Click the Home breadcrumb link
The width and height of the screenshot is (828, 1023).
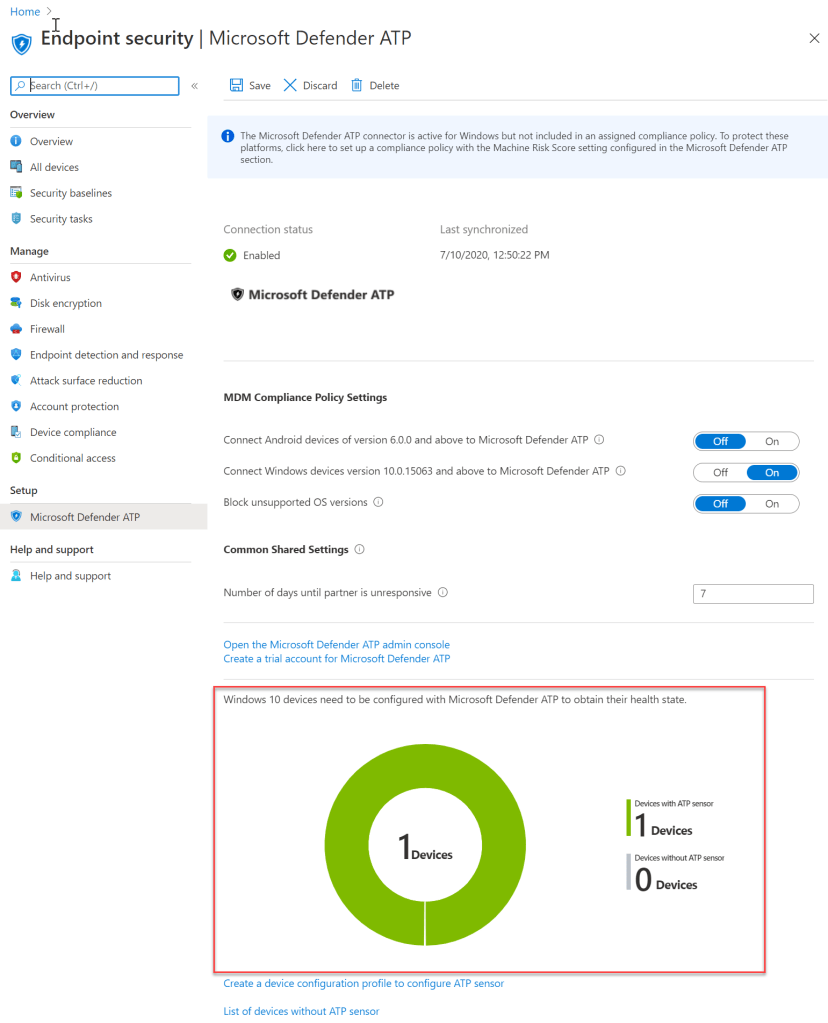point(25,11)
